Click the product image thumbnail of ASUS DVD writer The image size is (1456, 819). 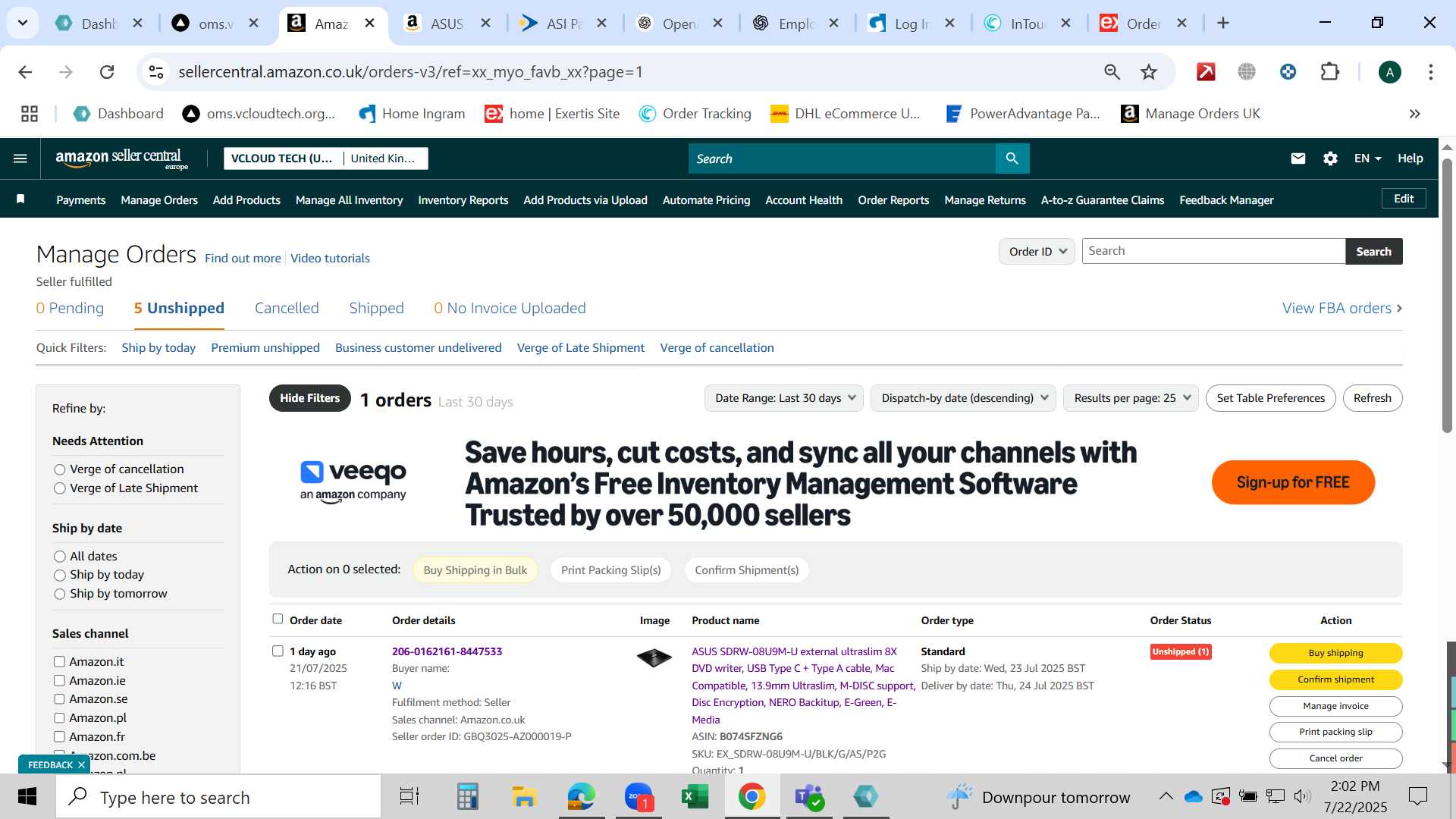click(x=654, y=657)
